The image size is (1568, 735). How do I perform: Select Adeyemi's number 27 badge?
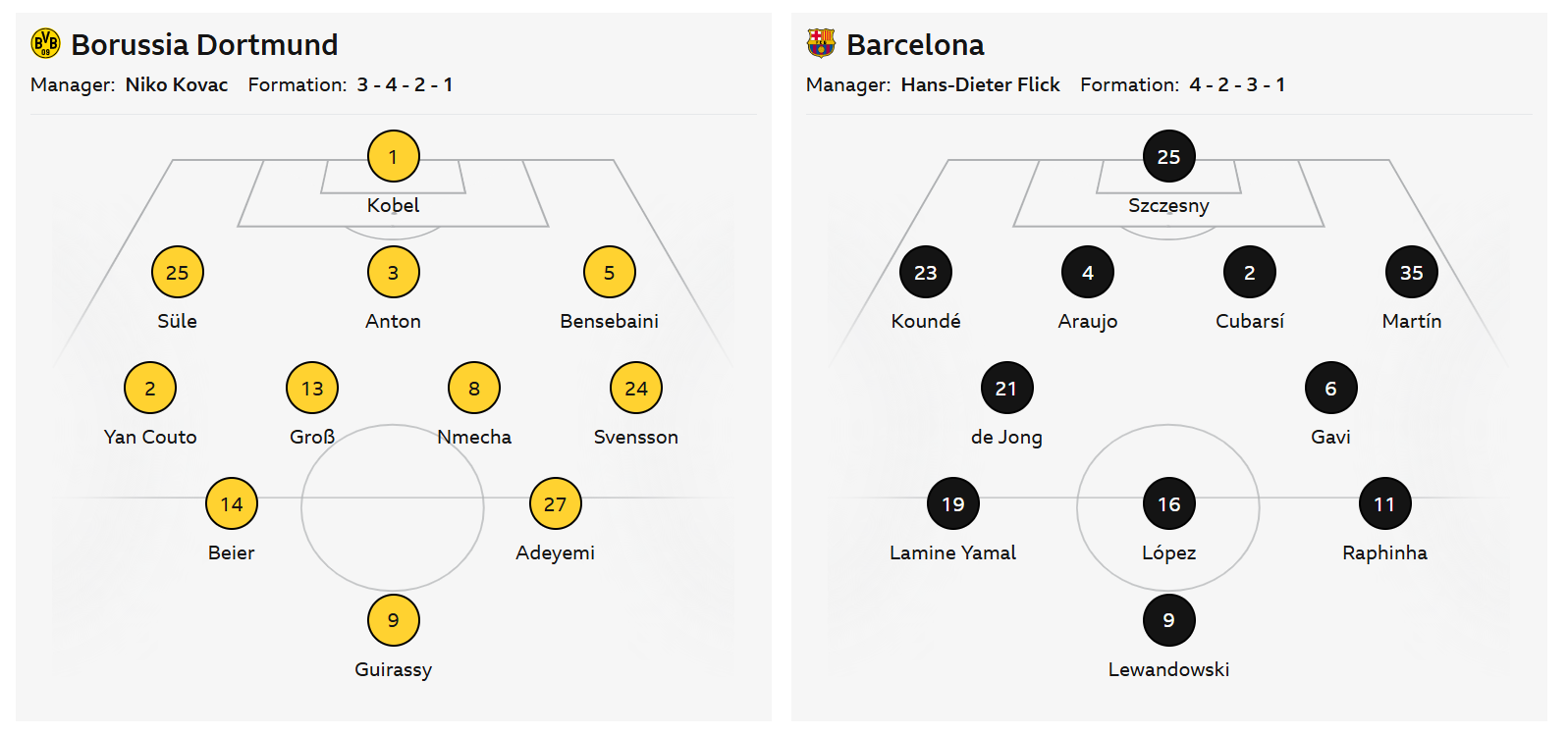tap(555, 503)
